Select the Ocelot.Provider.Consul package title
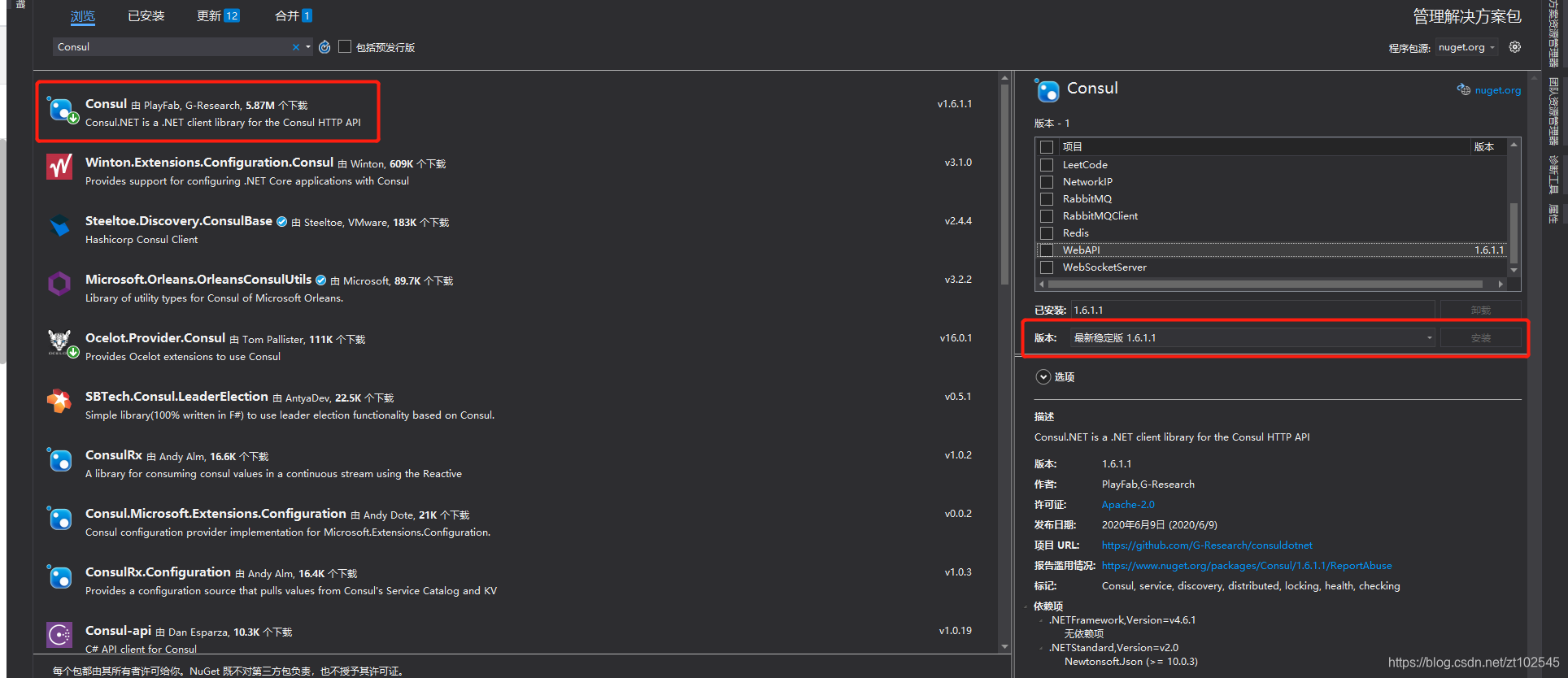This screenshot has width=1568, height=678. [x=155, y=338]
